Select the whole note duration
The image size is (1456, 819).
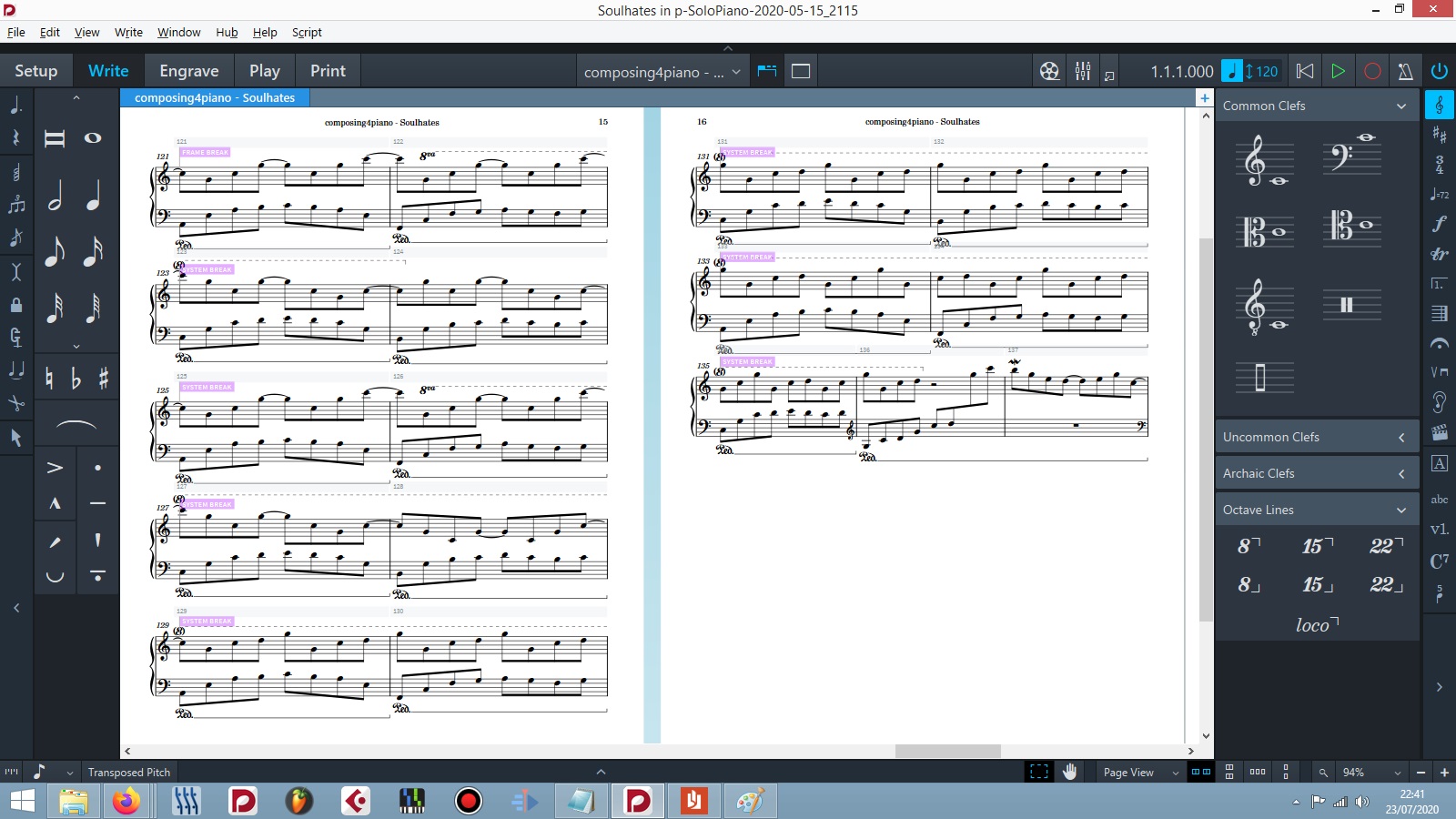pos(93,138)
